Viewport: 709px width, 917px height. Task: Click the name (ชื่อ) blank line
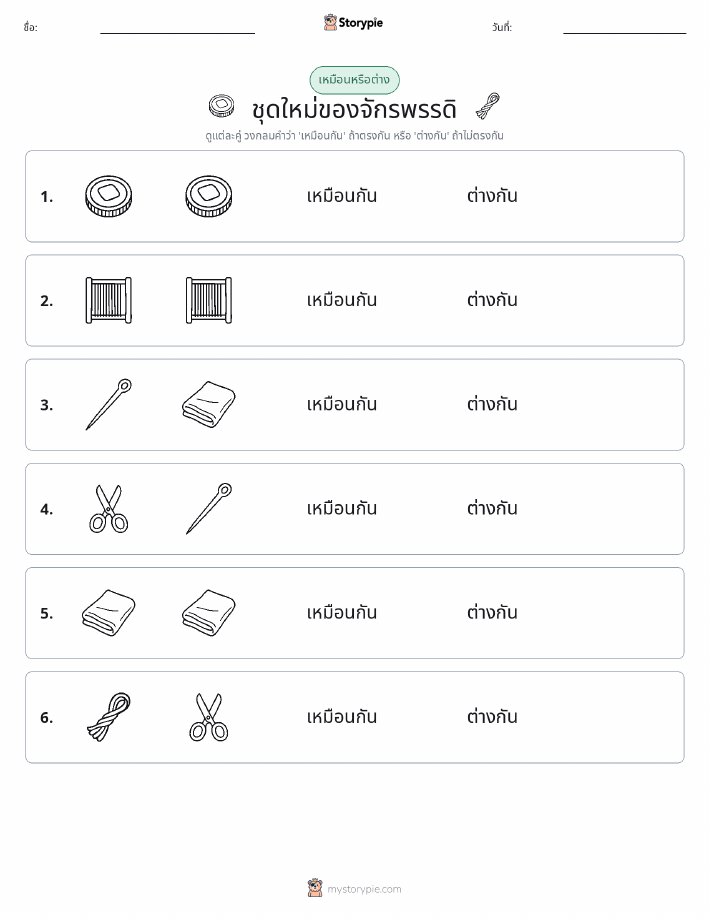coord(177,33)
